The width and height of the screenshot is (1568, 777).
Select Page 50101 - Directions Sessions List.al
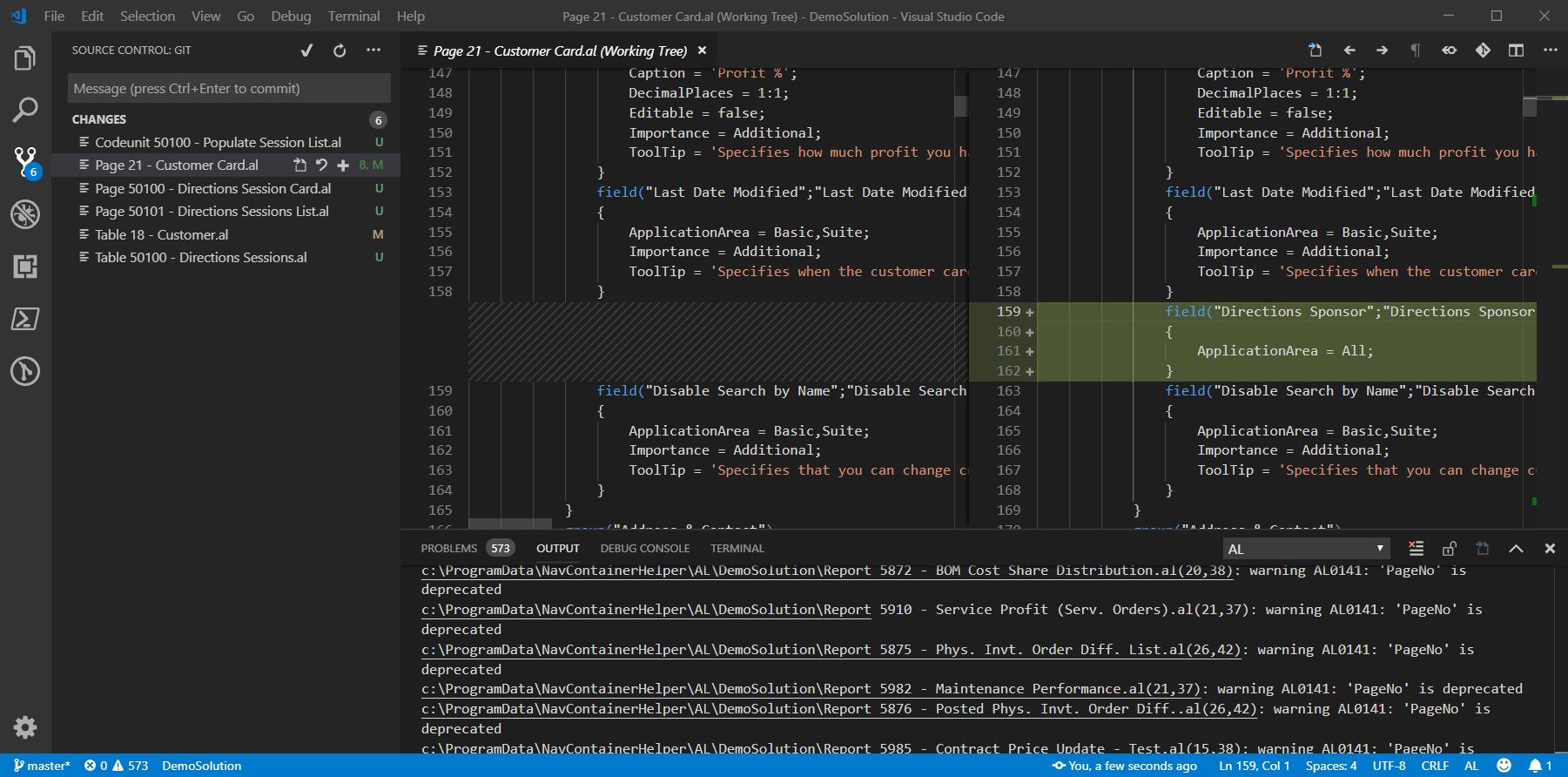click(x=226, y=211)
